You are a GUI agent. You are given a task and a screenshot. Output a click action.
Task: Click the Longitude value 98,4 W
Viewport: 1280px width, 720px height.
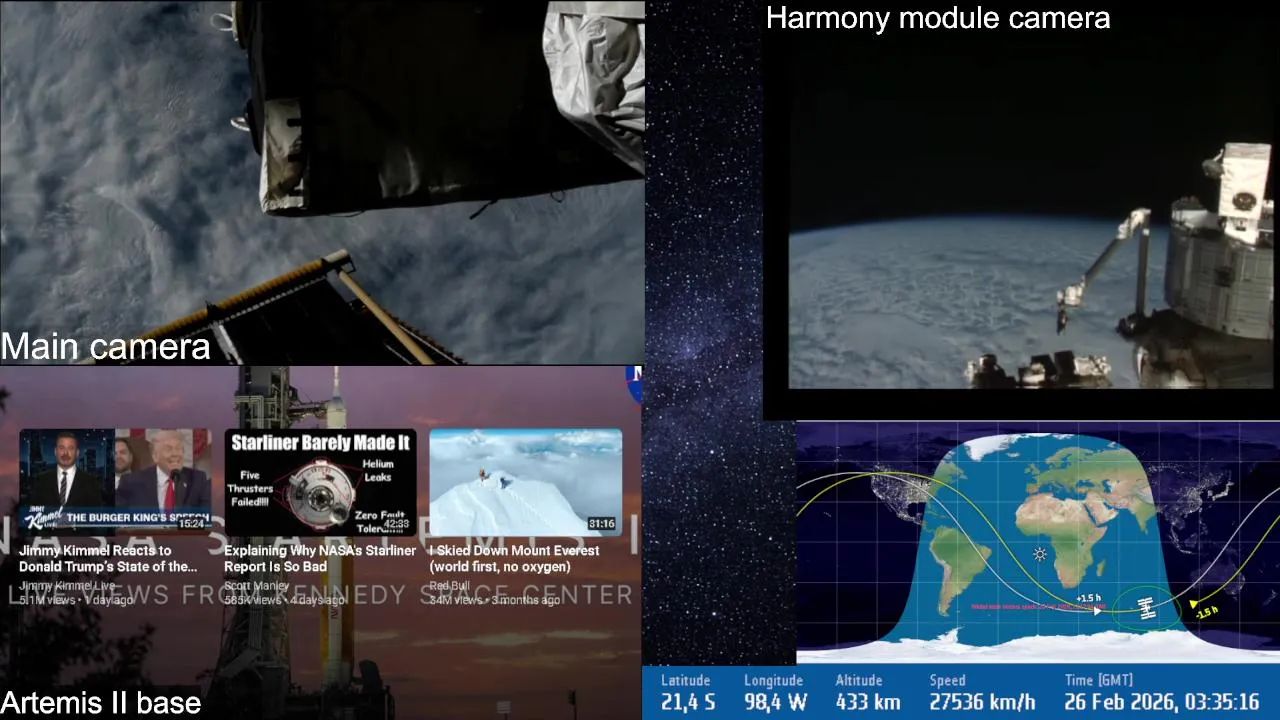(775, 702)
